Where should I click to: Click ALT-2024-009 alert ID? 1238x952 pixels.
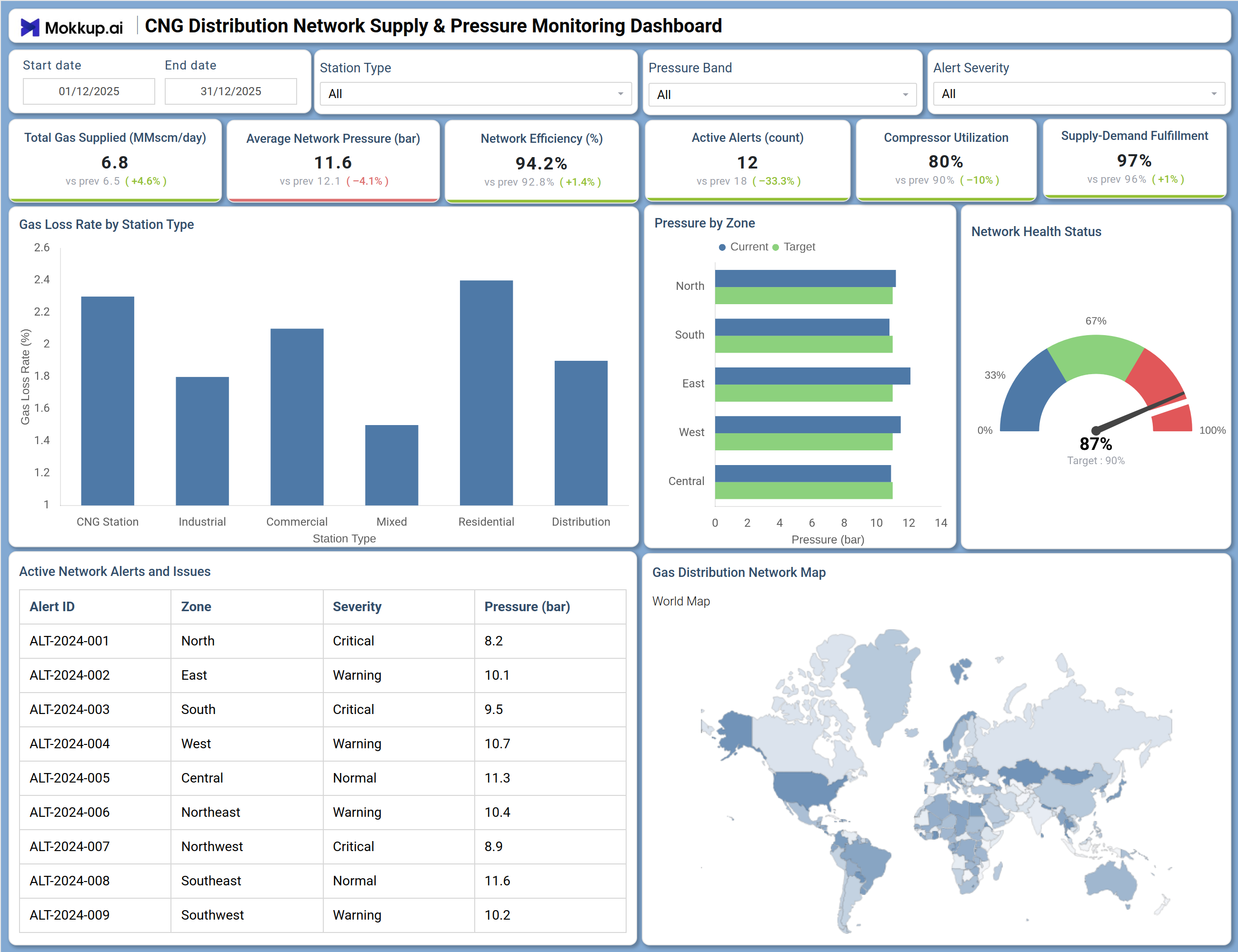point(69,915)
